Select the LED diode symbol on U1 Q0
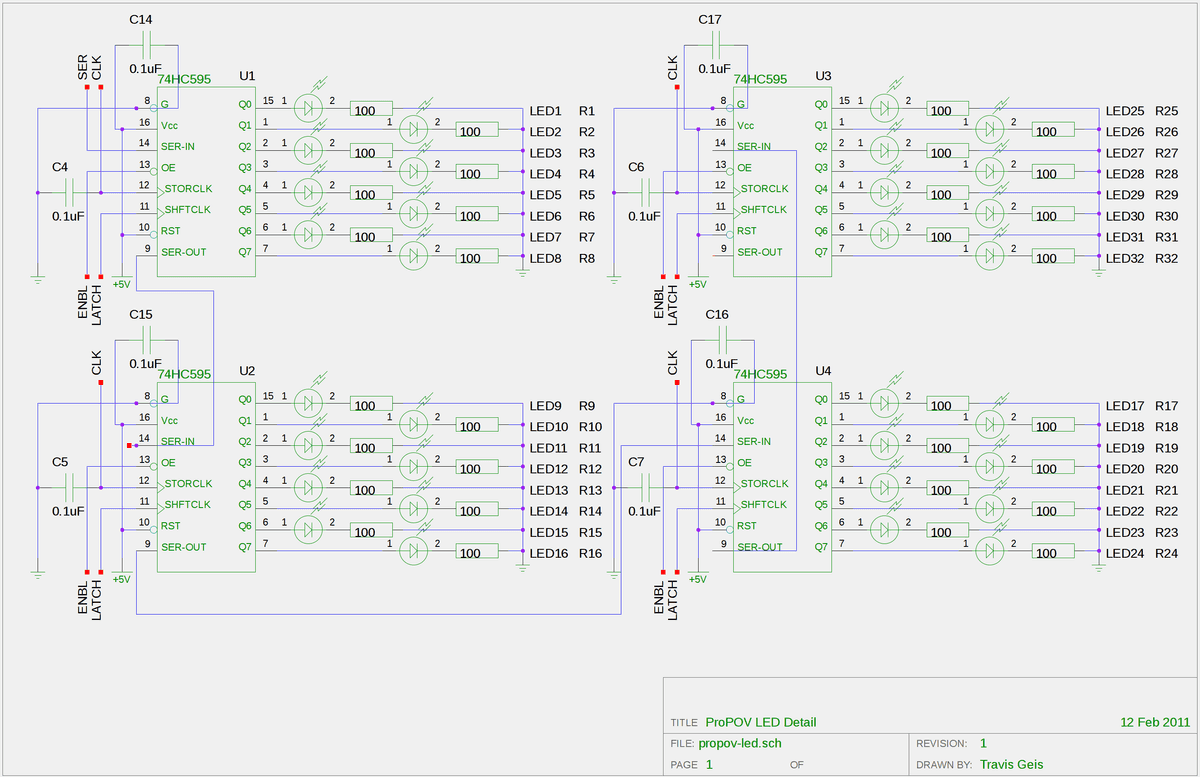Viewport: 1200px width, 777px height. (309, 105)
